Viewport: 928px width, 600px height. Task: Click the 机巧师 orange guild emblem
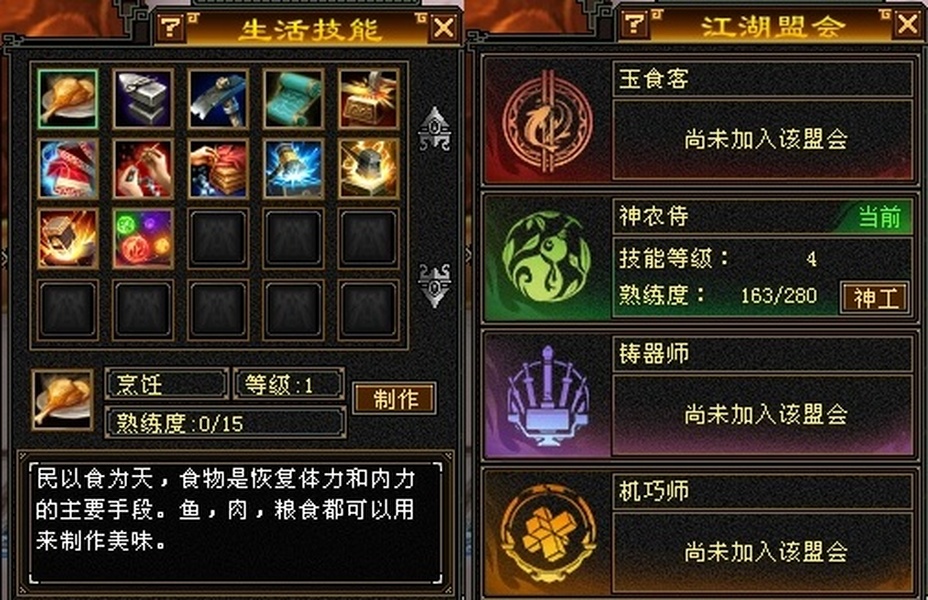point(547,533)
